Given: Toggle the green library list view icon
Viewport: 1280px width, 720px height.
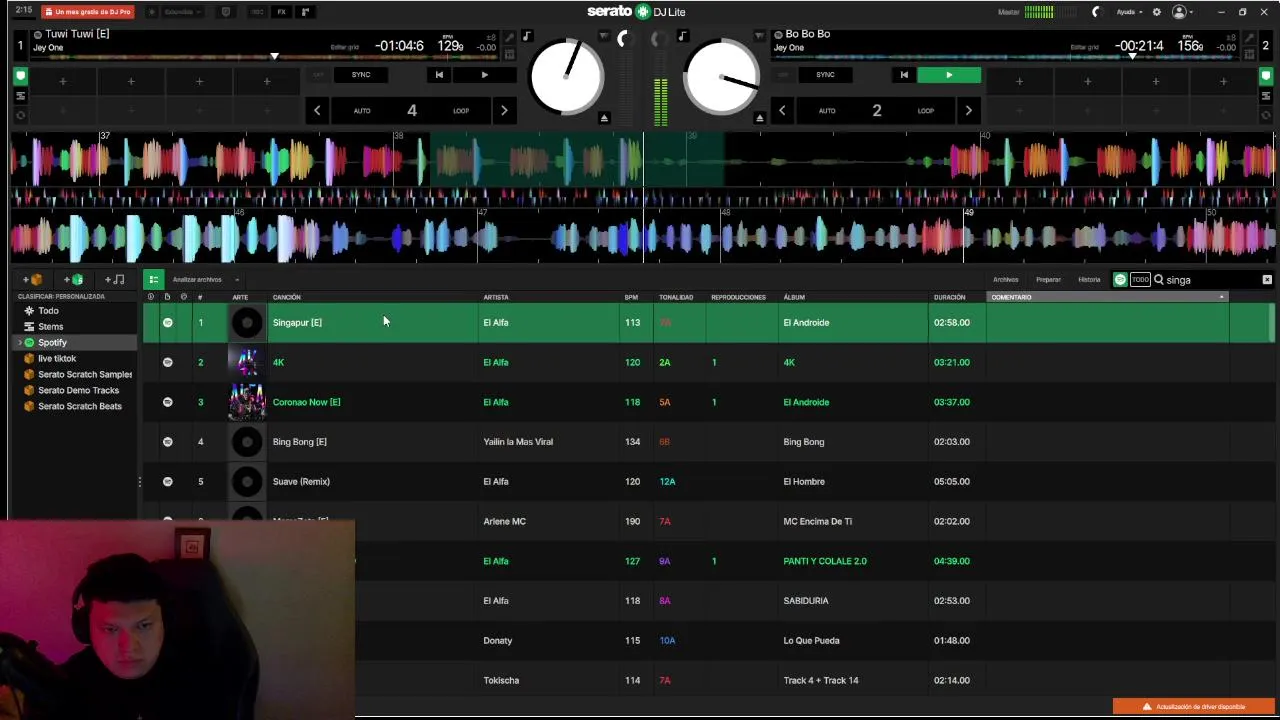Looking at the screenshot, I should click(x=153, y=280).
